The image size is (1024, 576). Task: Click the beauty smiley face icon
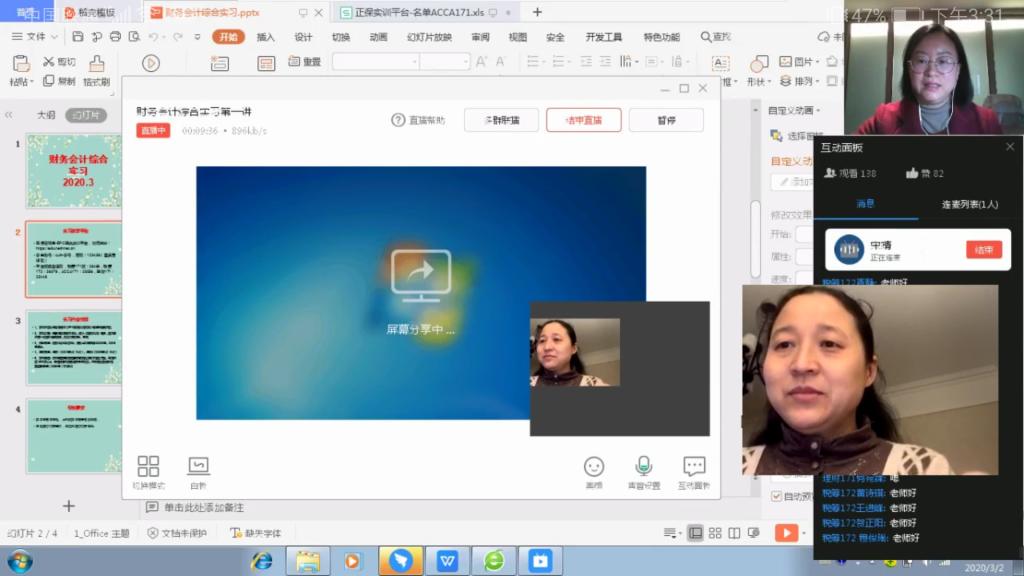(x=594, y=467)
